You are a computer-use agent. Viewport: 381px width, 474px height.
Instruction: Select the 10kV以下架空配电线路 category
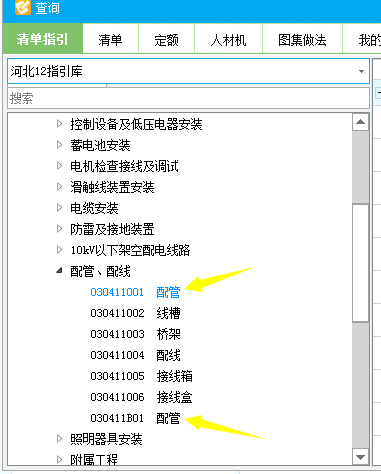[130, 250]
